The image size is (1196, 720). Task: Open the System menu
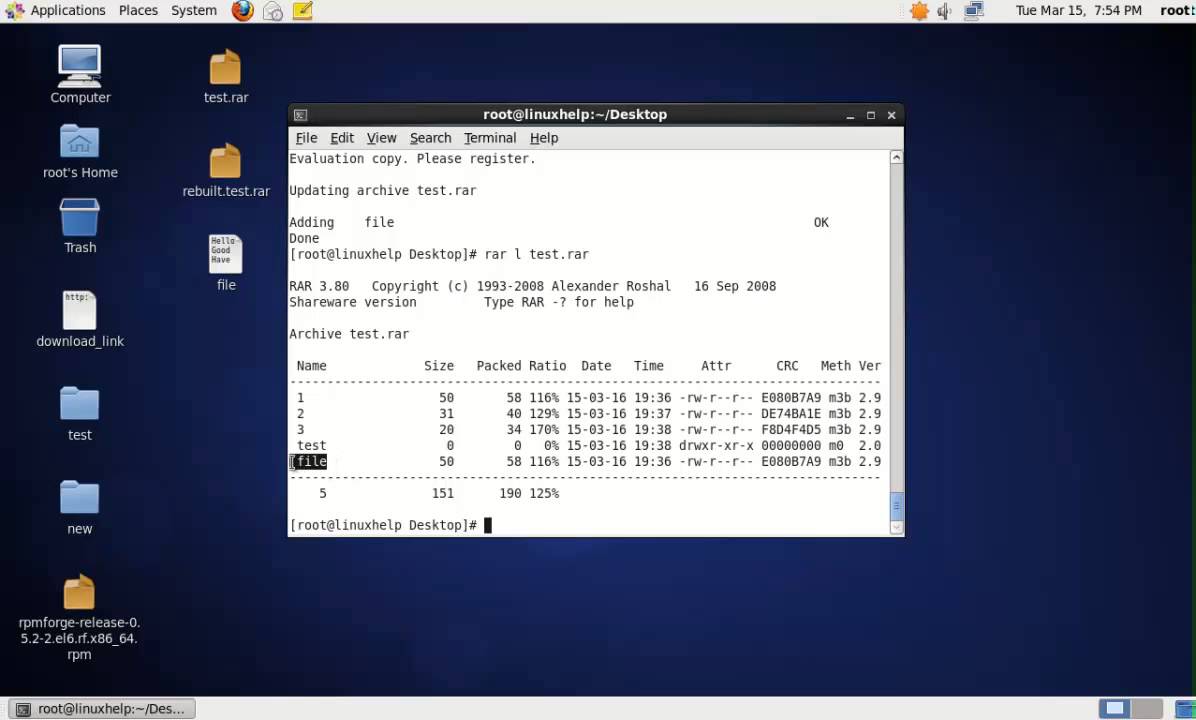click(194, 11)
